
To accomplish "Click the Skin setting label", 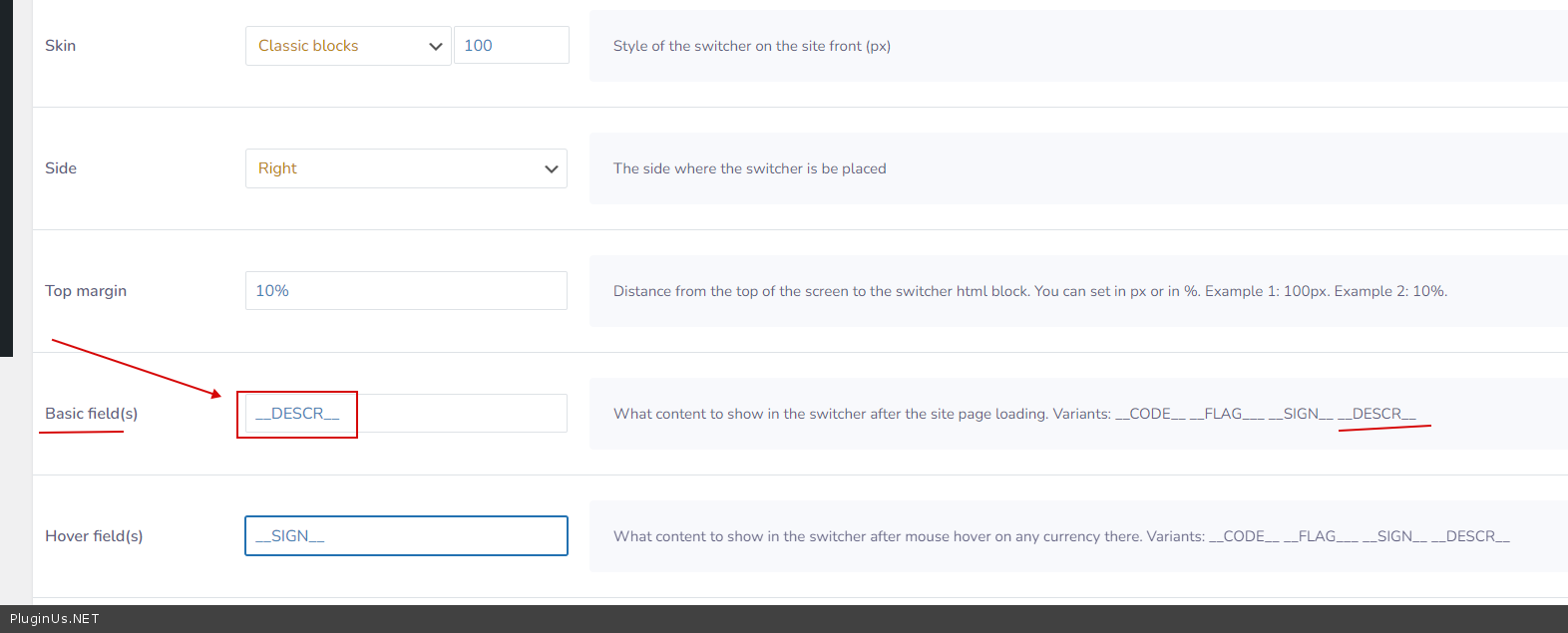I will coord(61,46).
